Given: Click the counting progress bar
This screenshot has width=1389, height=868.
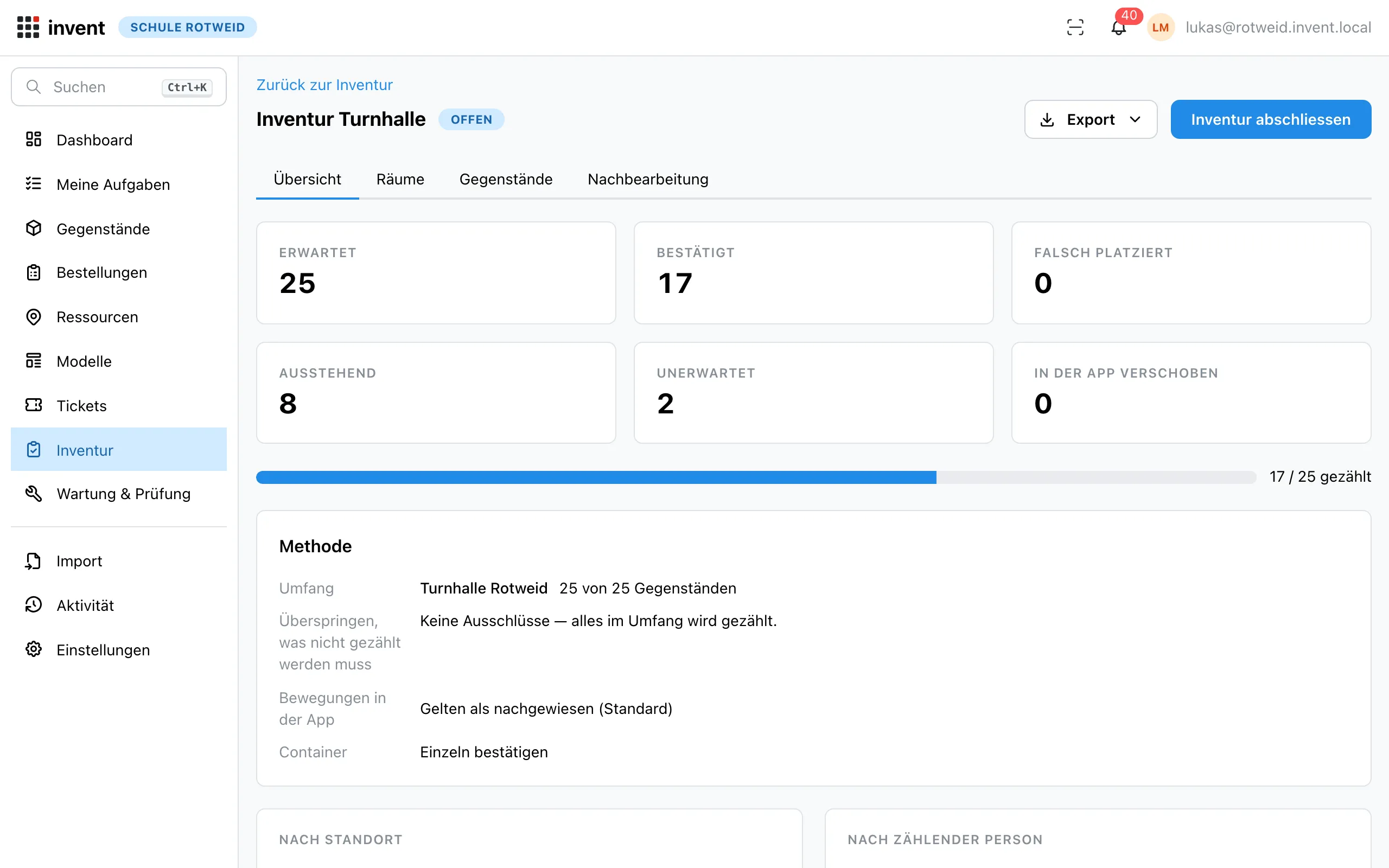Looking at the screenshot, I should [x=756, y=477].
